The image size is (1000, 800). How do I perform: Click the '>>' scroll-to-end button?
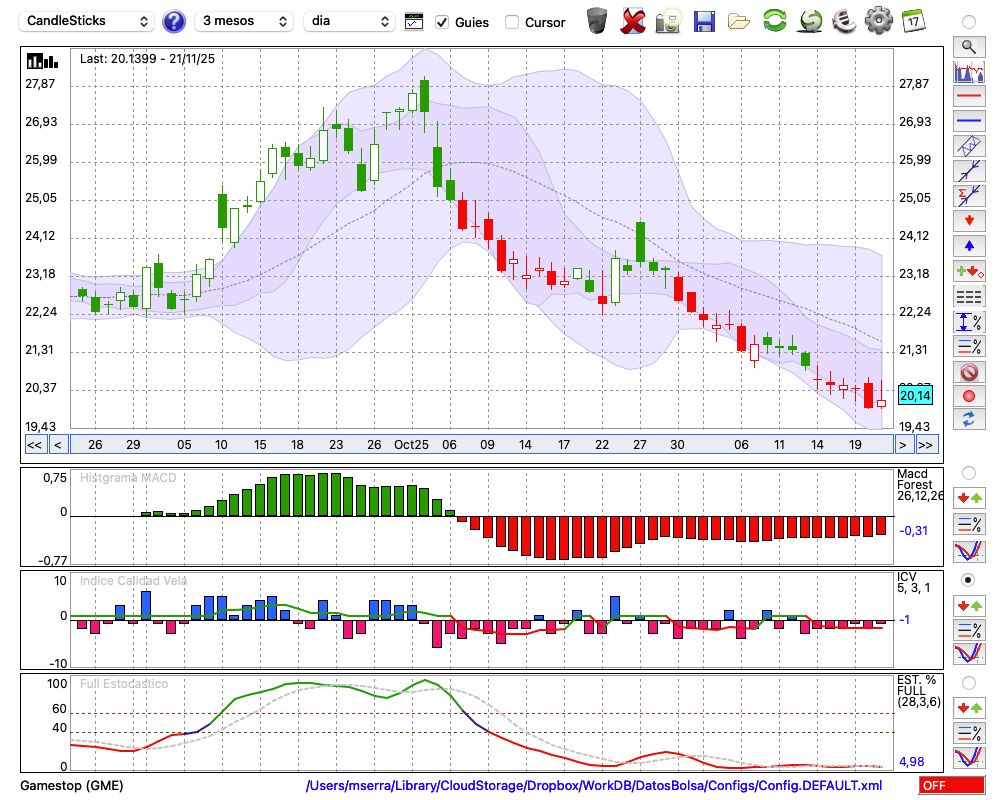pos(926,445)
